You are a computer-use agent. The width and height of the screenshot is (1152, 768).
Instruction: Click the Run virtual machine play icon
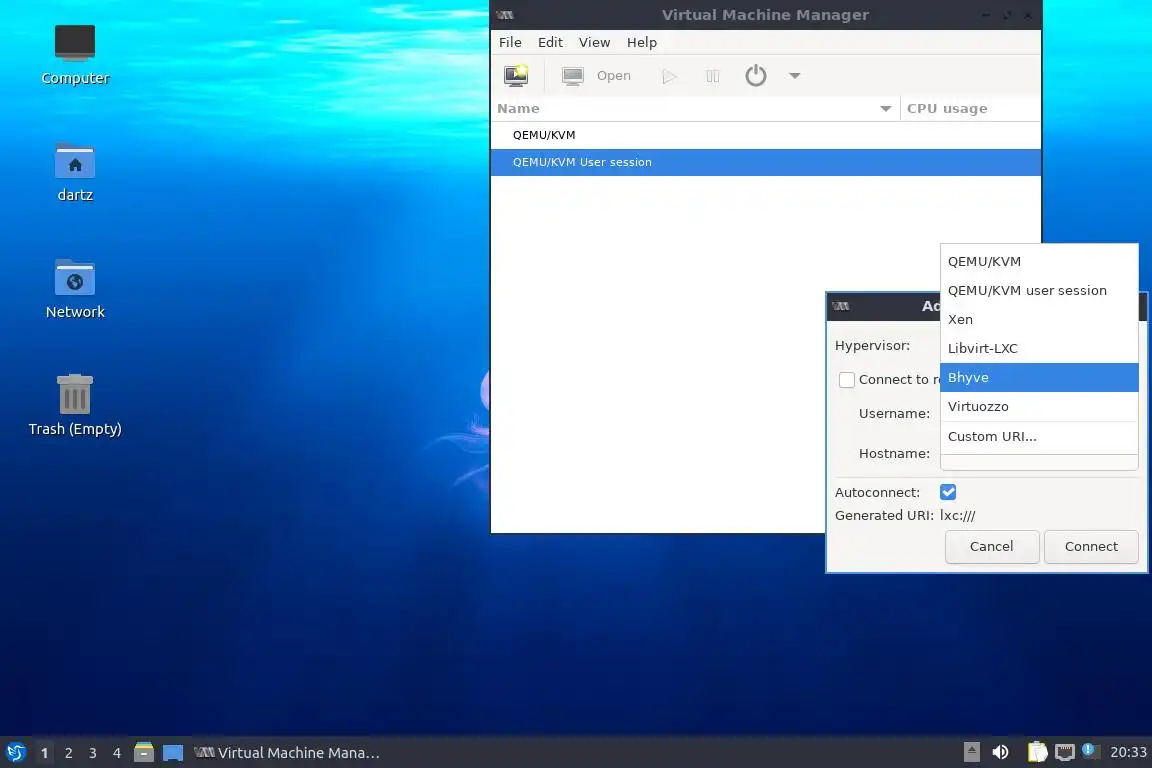[x=669, y=76]
